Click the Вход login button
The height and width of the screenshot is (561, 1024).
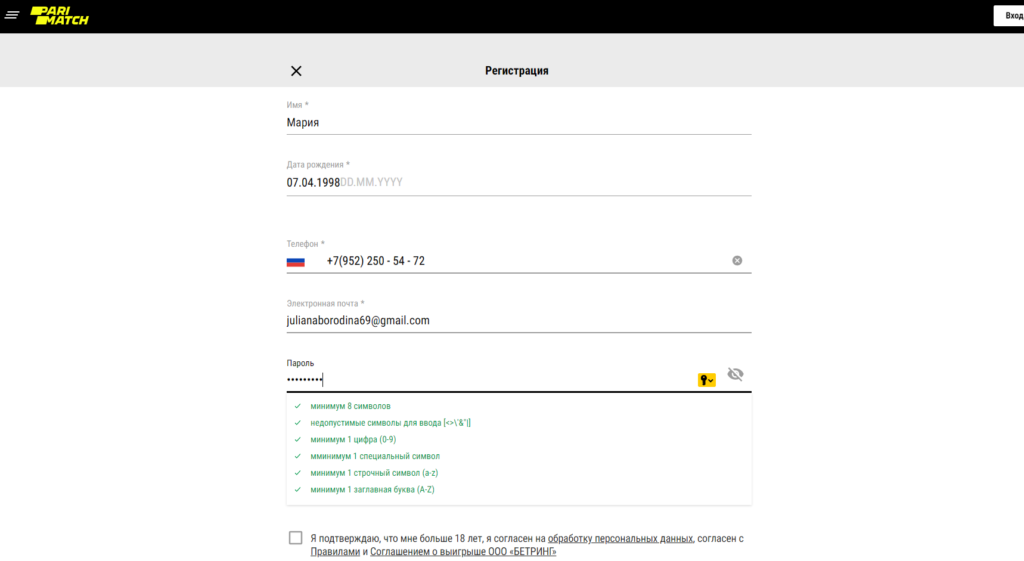[x=1011, y=16]
